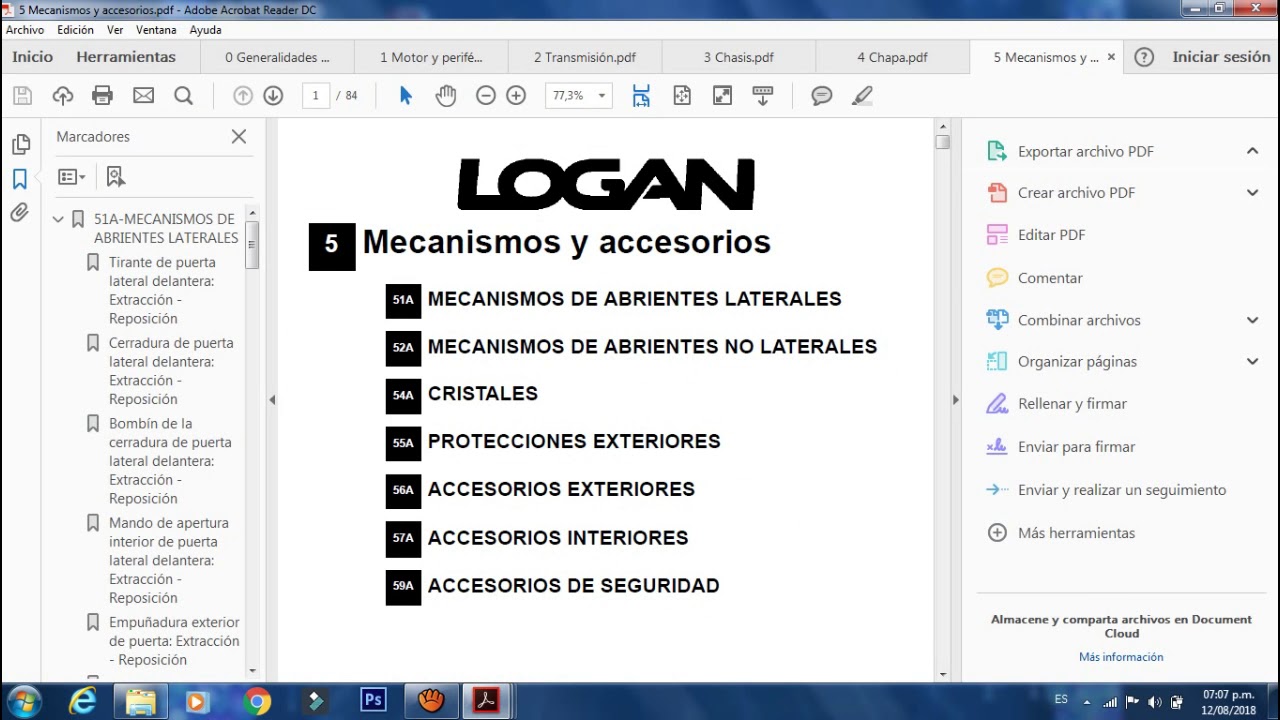Open Rellenar y firmar tool
Image resolution: width=1280 pixels, height=720 pixels.
click(1072, 404)
